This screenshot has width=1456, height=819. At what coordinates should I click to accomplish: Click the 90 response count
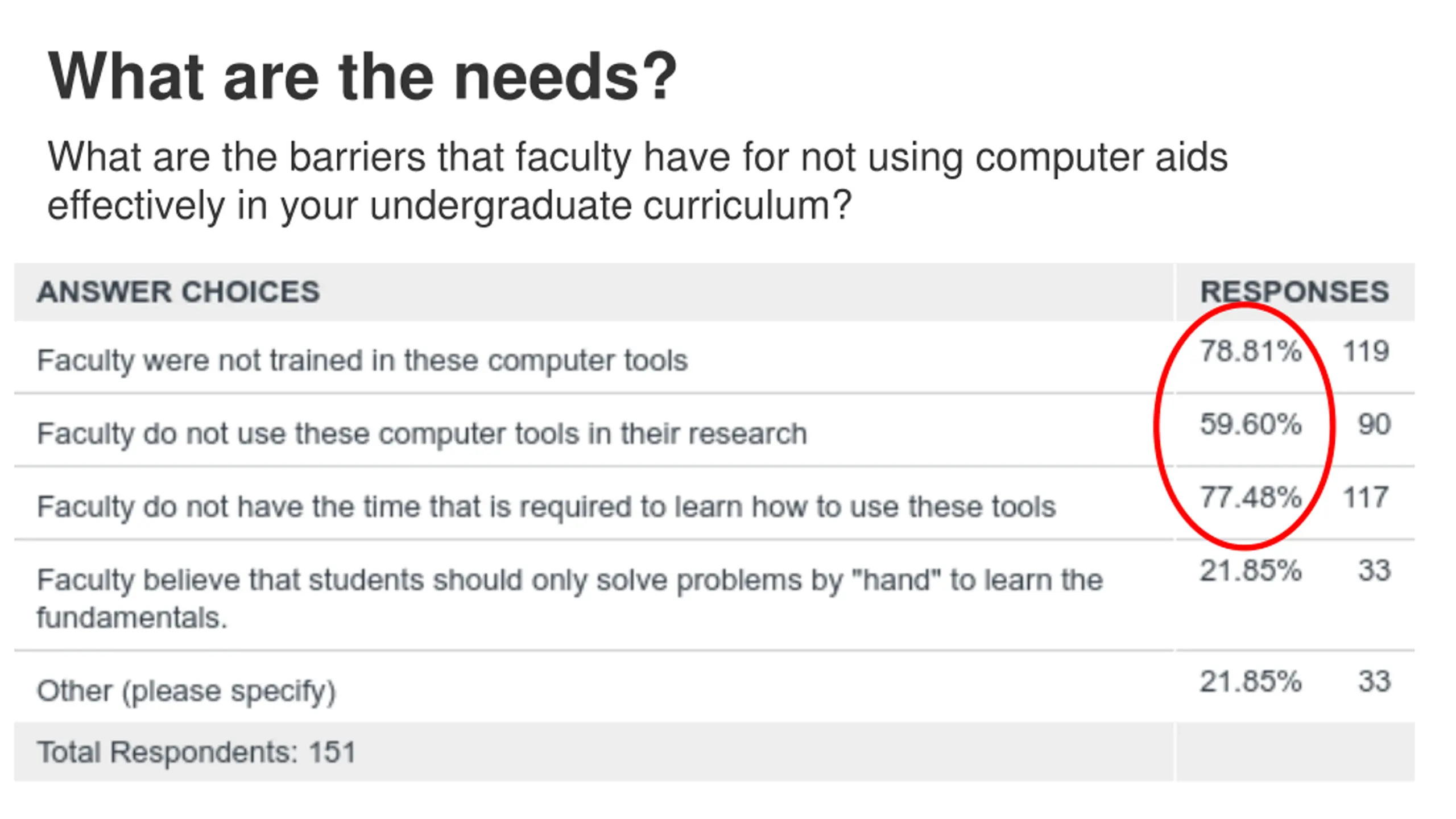tap(1374, 424)
